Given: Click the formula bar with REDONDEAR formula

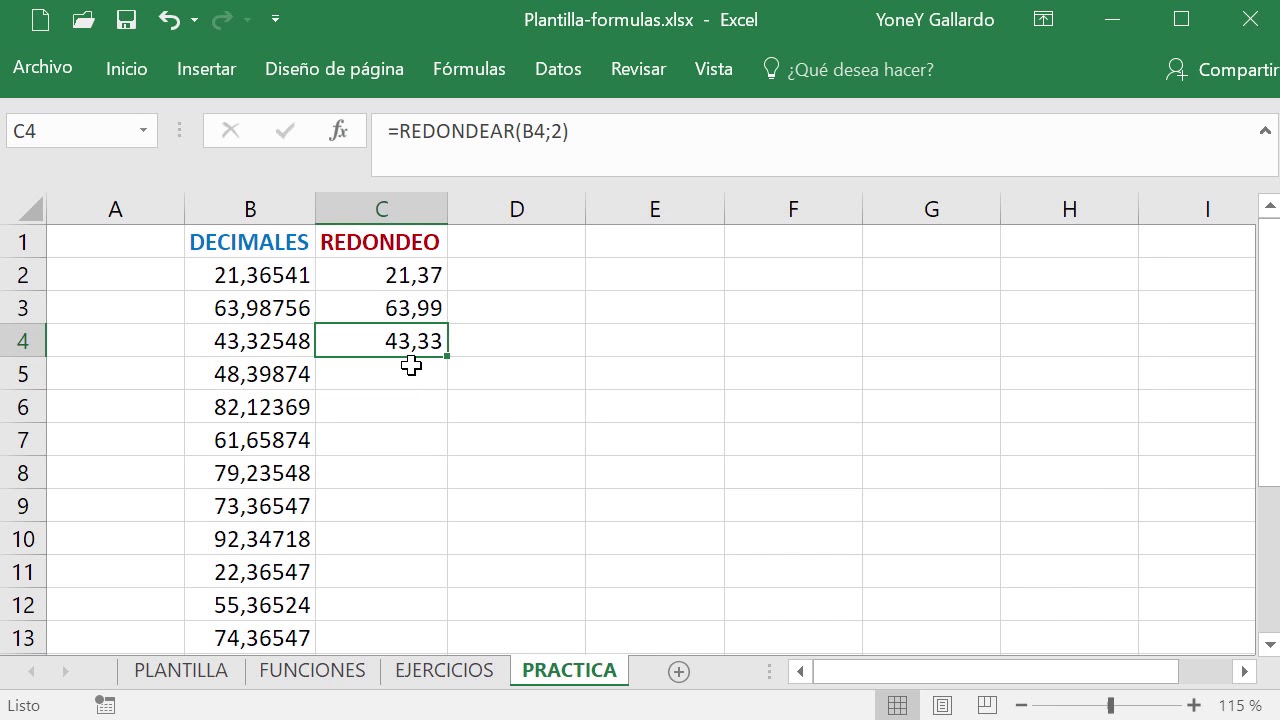Looking at the screenshot, I should point(812,145).
